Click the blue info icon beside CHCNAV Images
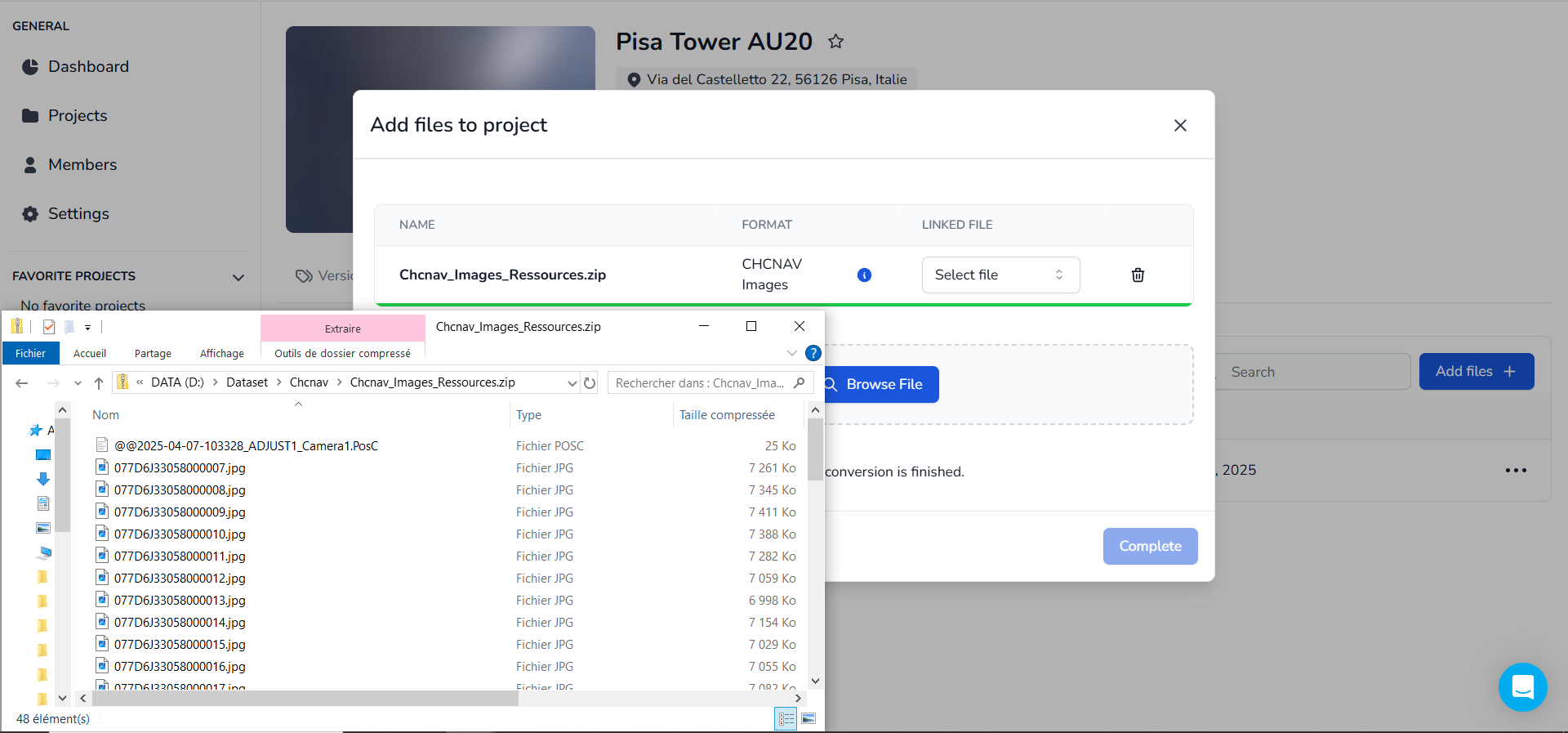Screen dimensions: 1568x733 coord(864,275)
